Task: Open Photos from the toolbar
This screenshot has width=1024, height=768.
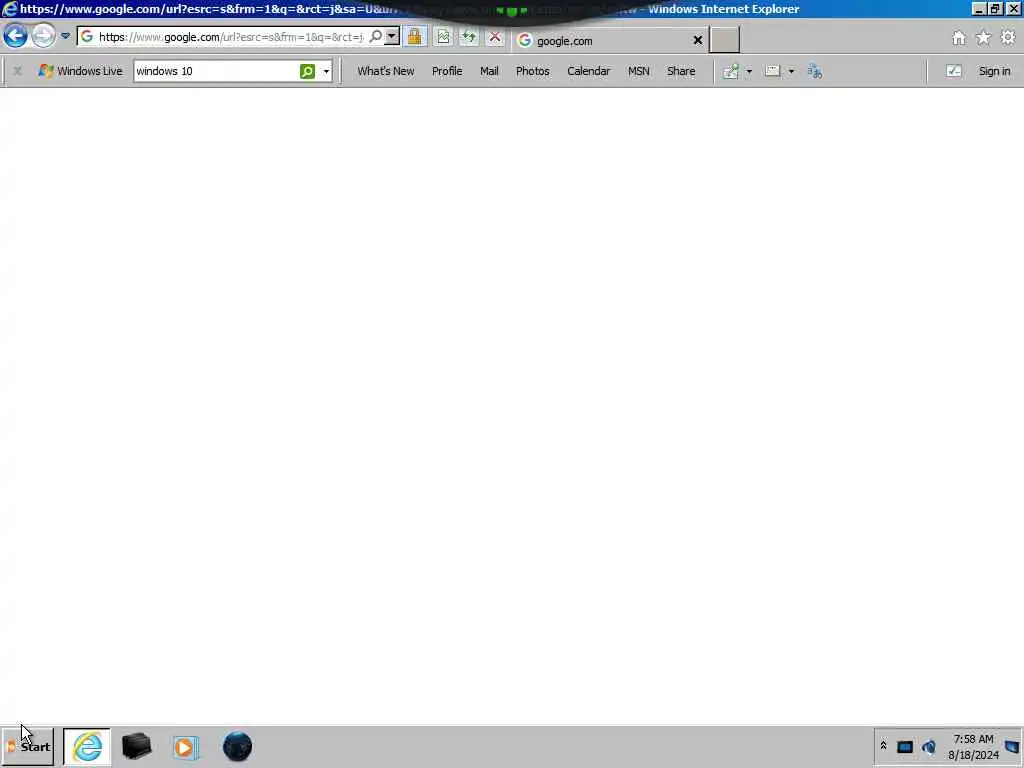Action: click(532, 71)
